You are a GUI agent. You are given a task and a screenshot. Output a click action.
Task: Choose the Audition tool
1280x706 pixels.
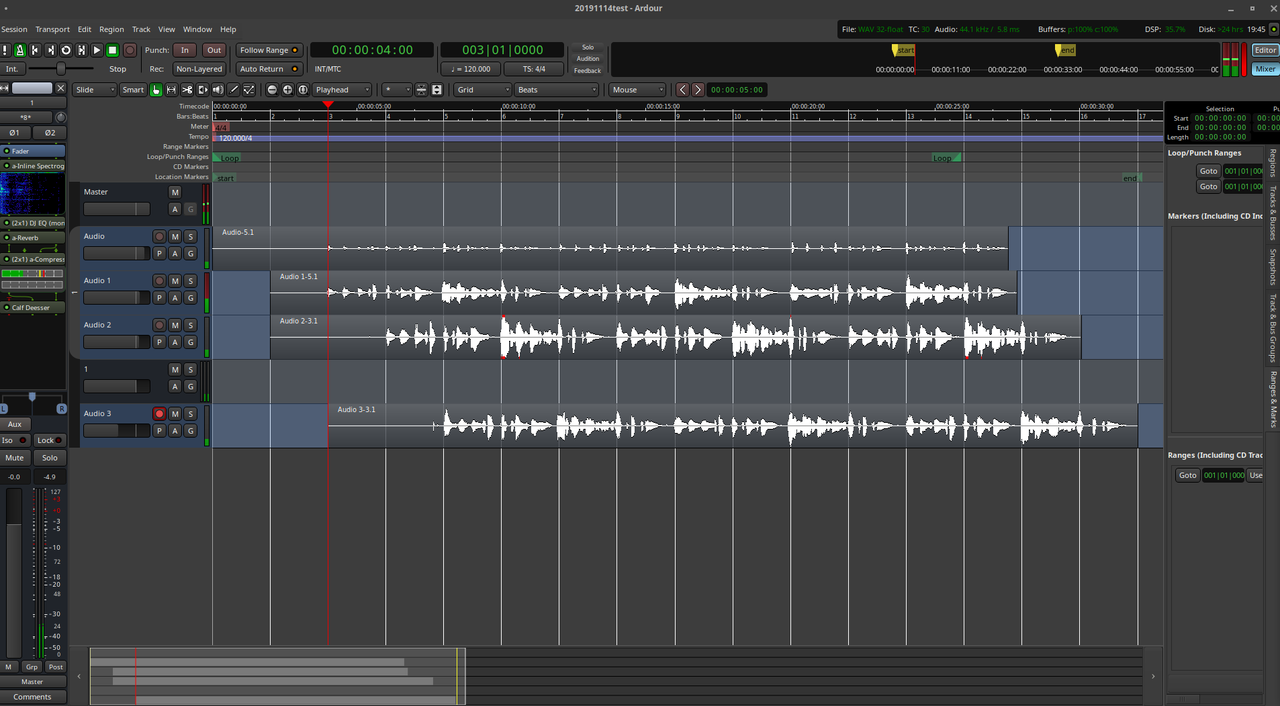(218, 89)
